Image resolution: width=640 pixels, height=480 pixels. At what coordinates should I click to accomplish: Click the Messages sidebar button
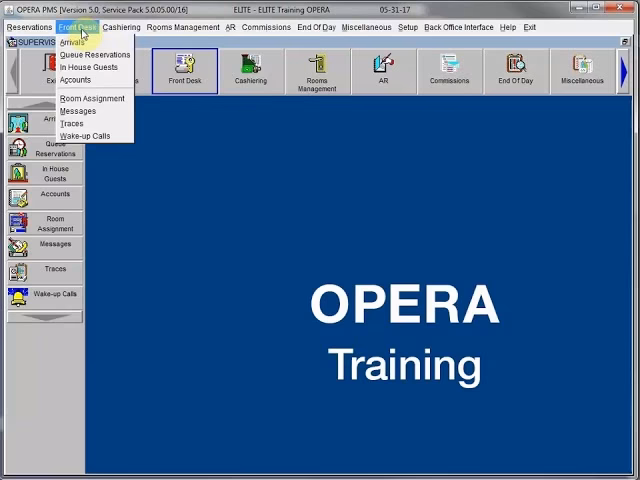44,246
